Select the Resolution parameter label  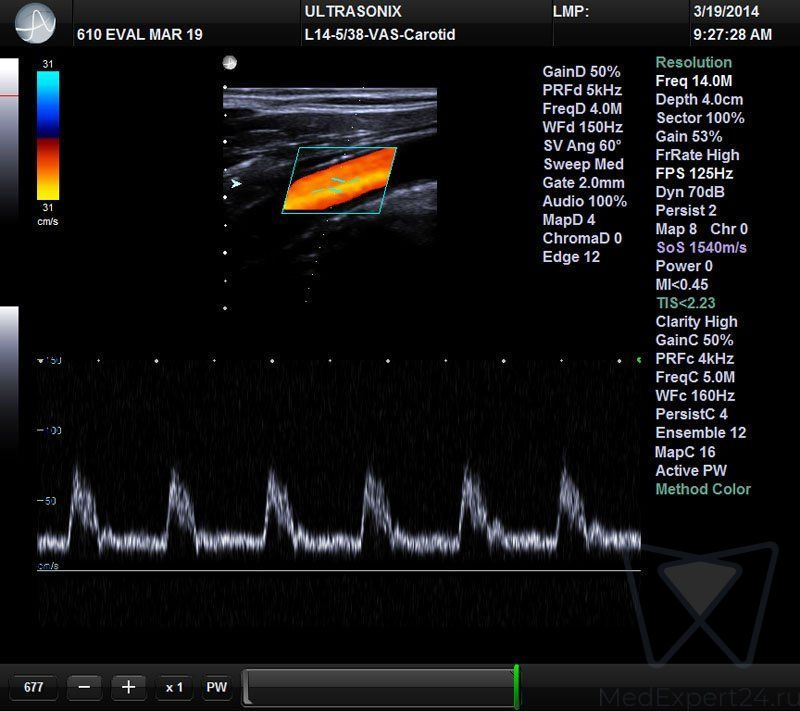693,63
